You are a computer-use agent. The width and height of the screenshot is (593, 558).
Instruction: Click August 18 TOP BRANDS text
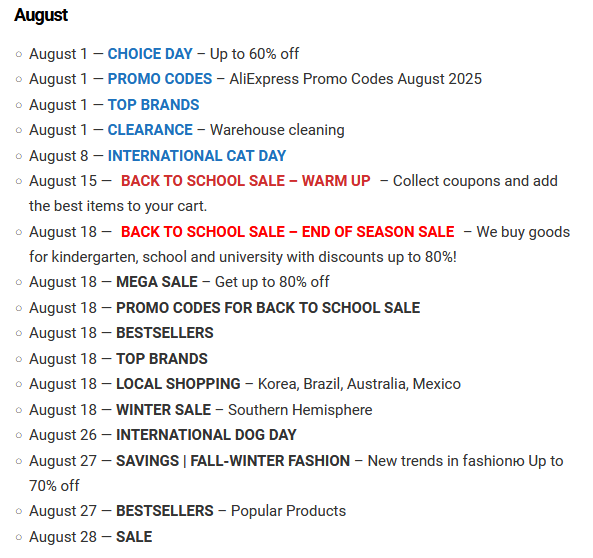[162, 359]
